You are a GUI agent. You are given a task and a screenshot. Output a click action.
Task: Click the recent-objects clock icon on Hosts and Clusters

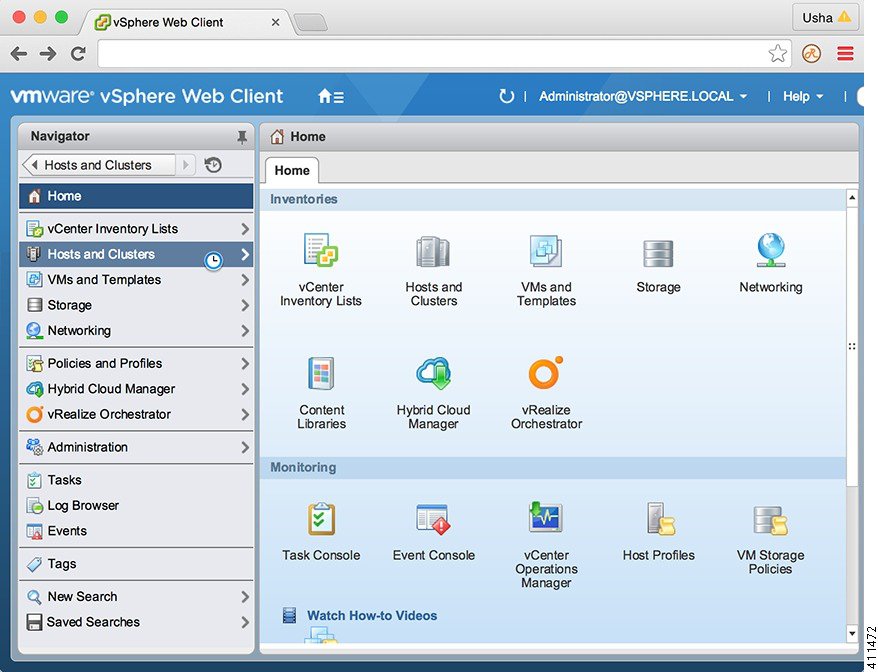tap(213, 260)
